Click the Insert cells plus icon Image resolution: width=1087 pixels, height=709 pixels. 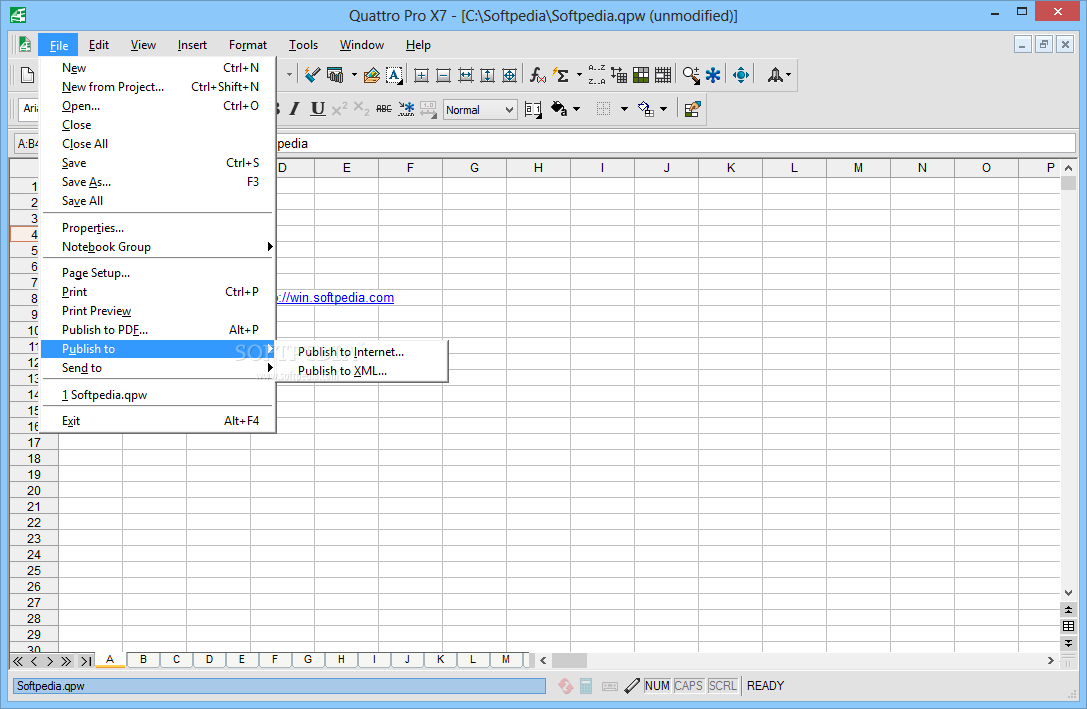coord(421,75)
